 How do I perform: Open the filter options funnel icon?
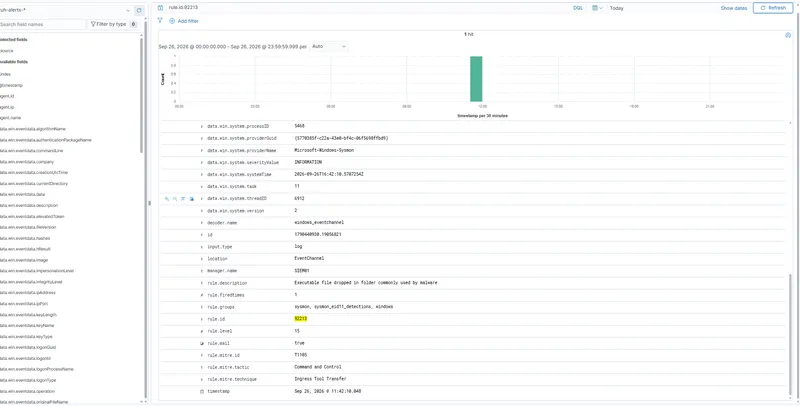coord(160,21)
